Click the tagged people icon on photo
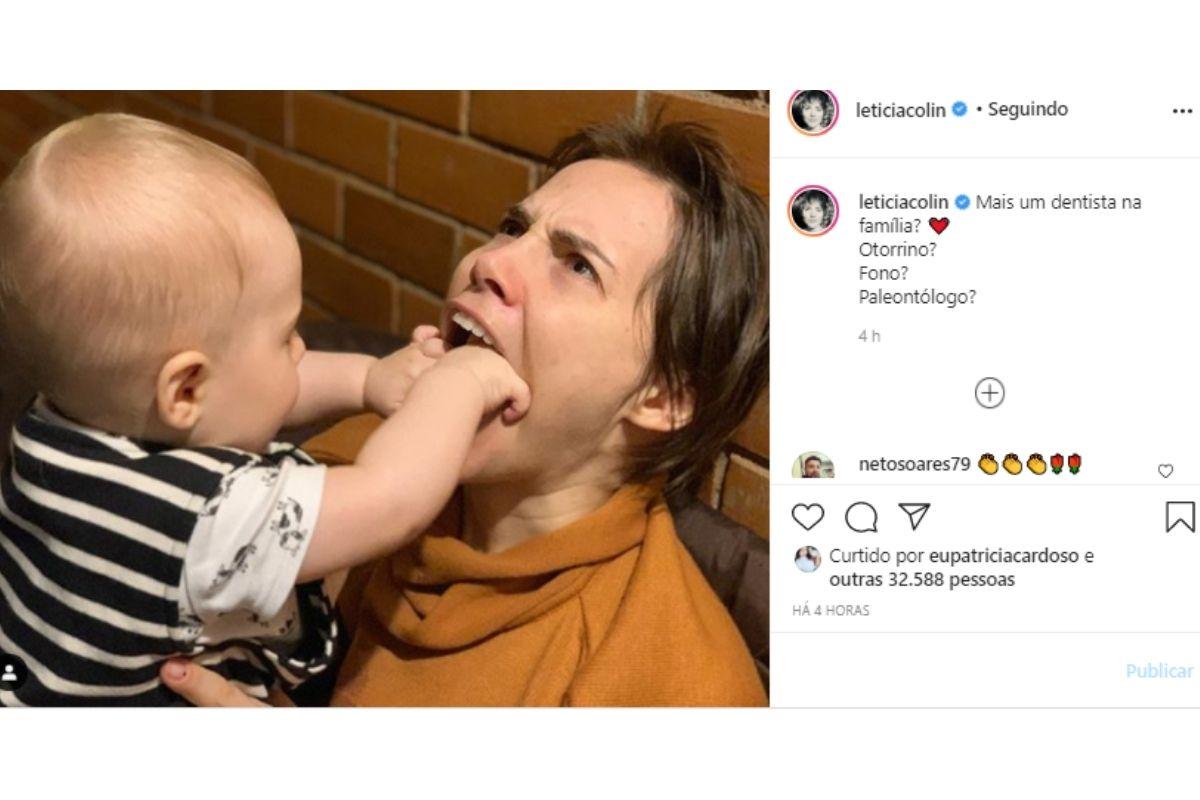1200x800 pixels. point(13,672)
